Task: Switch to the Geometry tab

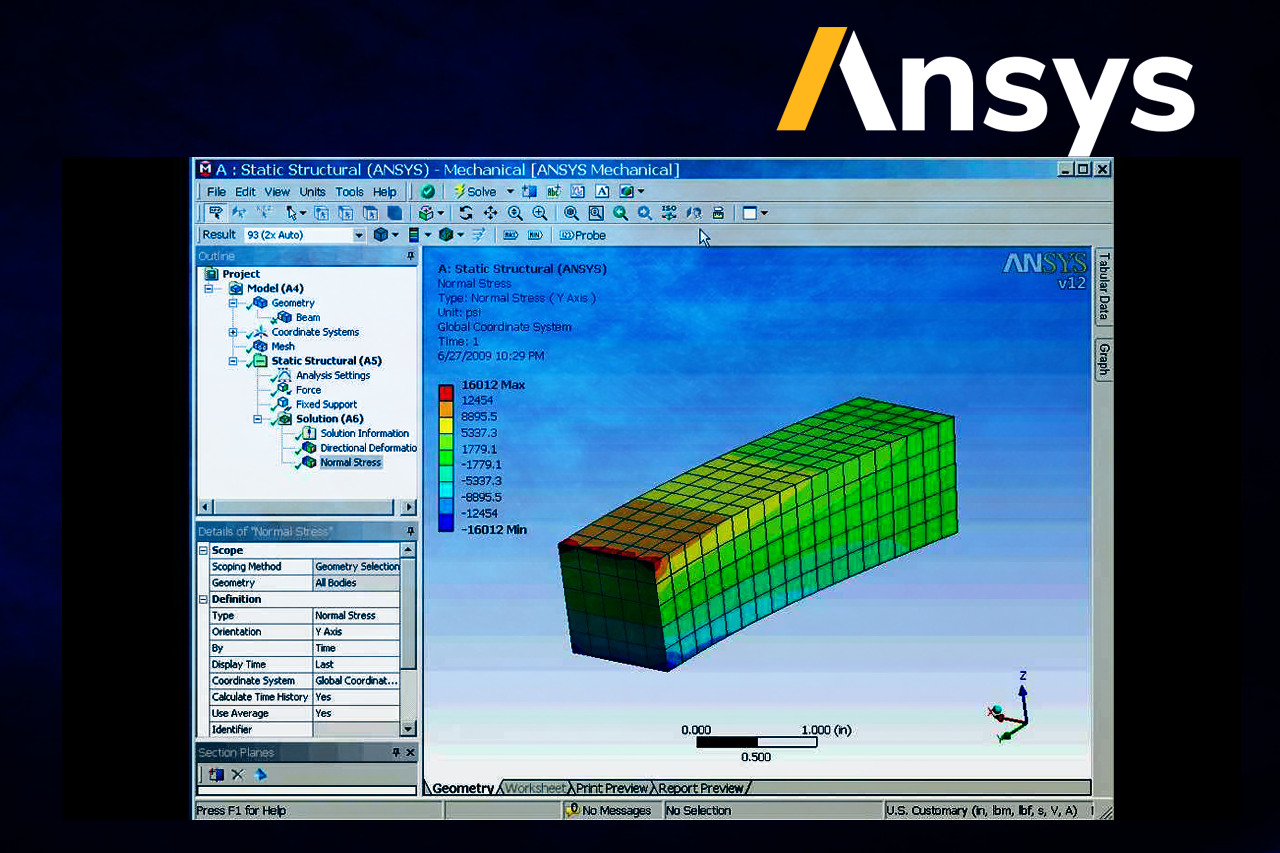Action: click(x=463, y=788)
